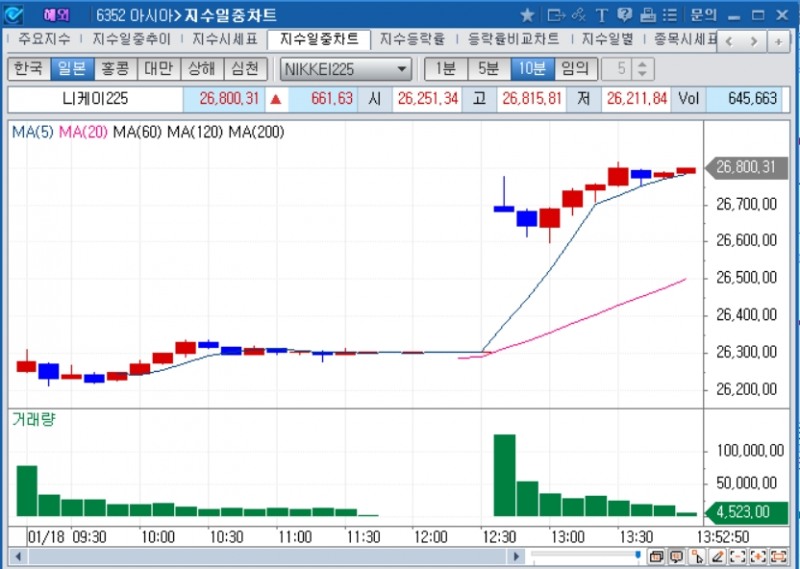Open the 주요지수 tab

(44, 39)
